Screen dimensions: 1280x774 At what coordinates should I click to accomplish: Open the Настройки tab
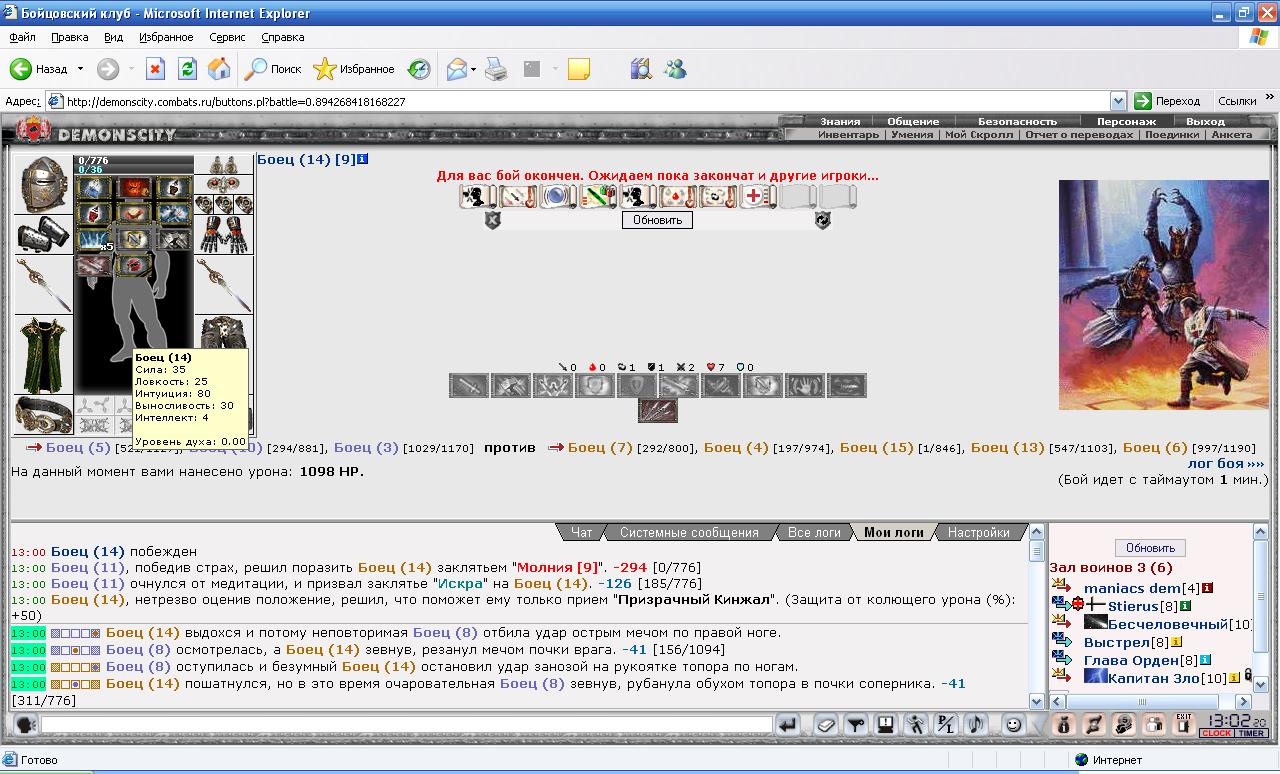981,532
